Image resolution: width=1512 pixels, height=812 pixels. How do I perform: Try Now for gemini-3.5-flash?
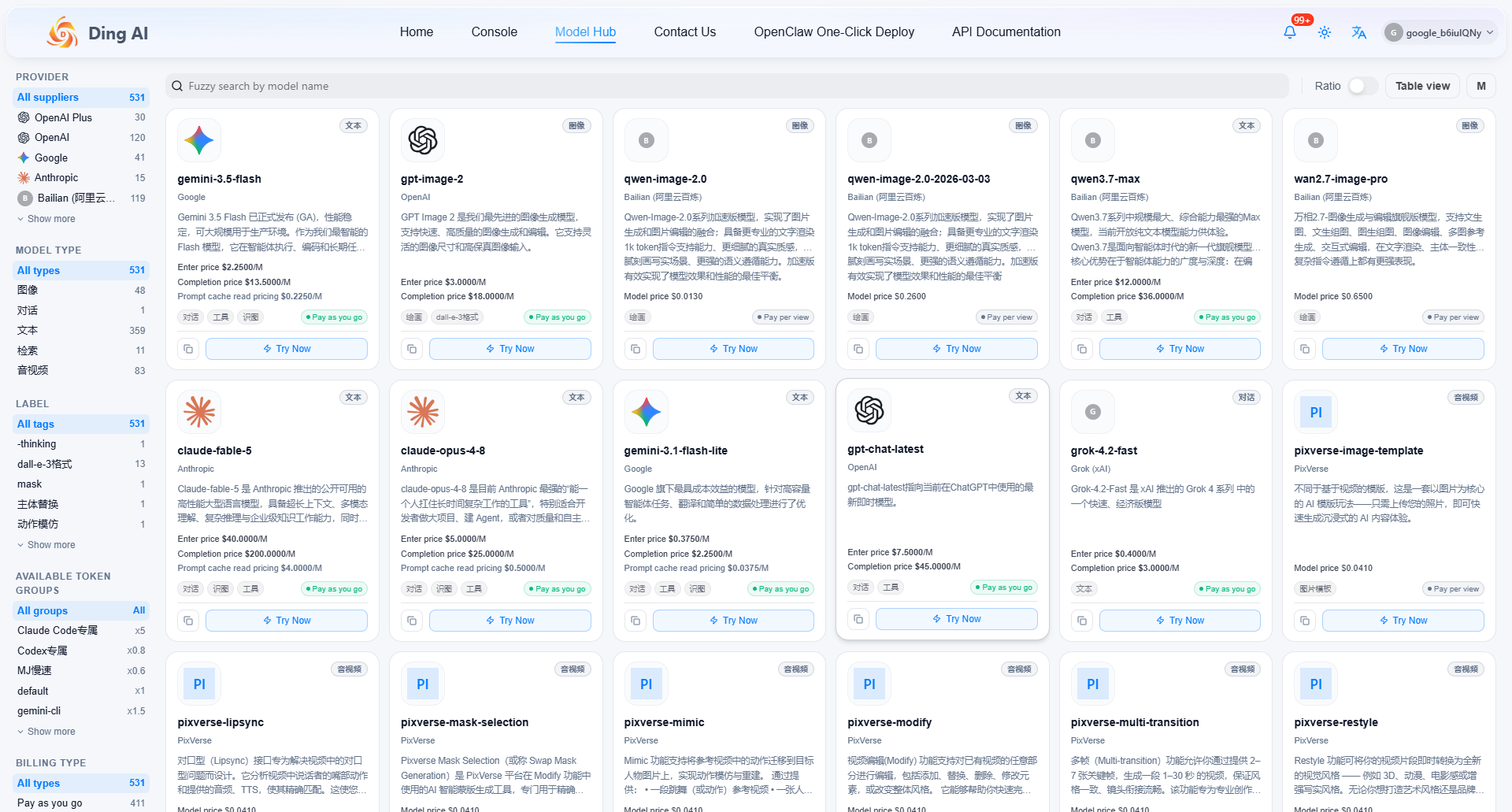pyautogui.click(x=287, y=349)
